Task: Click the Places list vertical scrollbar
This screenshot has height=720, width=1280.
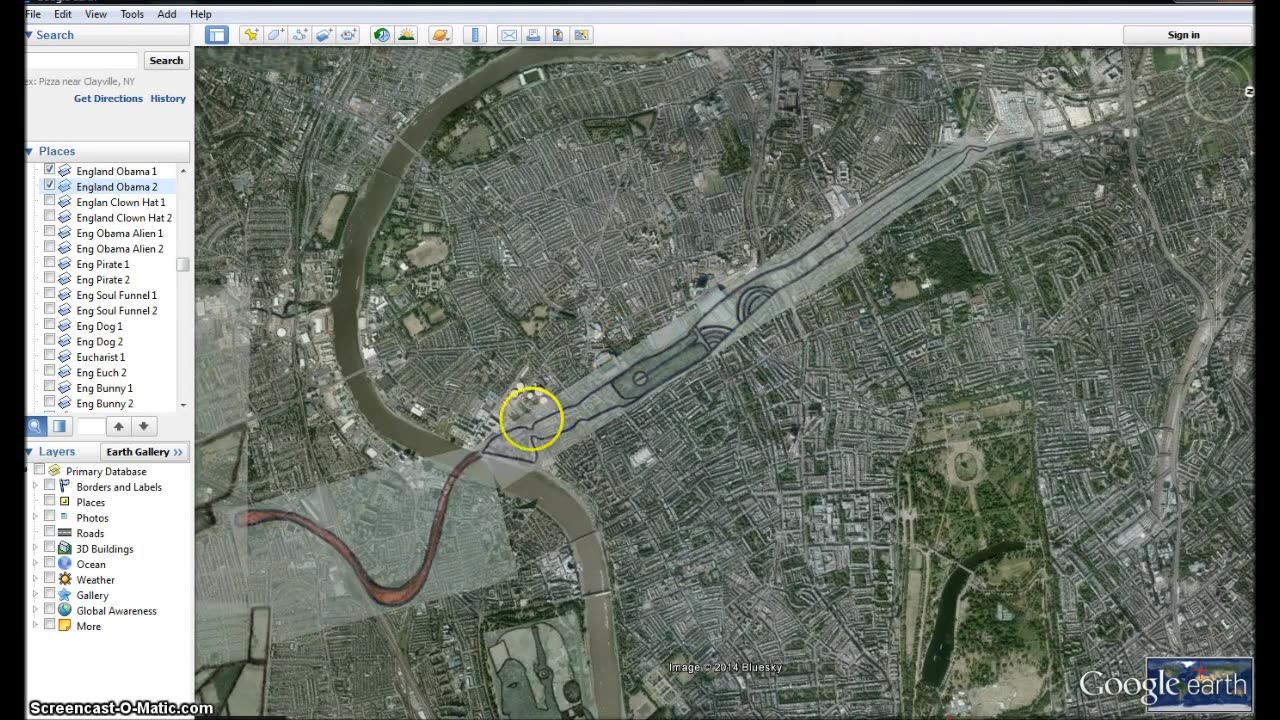Action: click(182, 264)
